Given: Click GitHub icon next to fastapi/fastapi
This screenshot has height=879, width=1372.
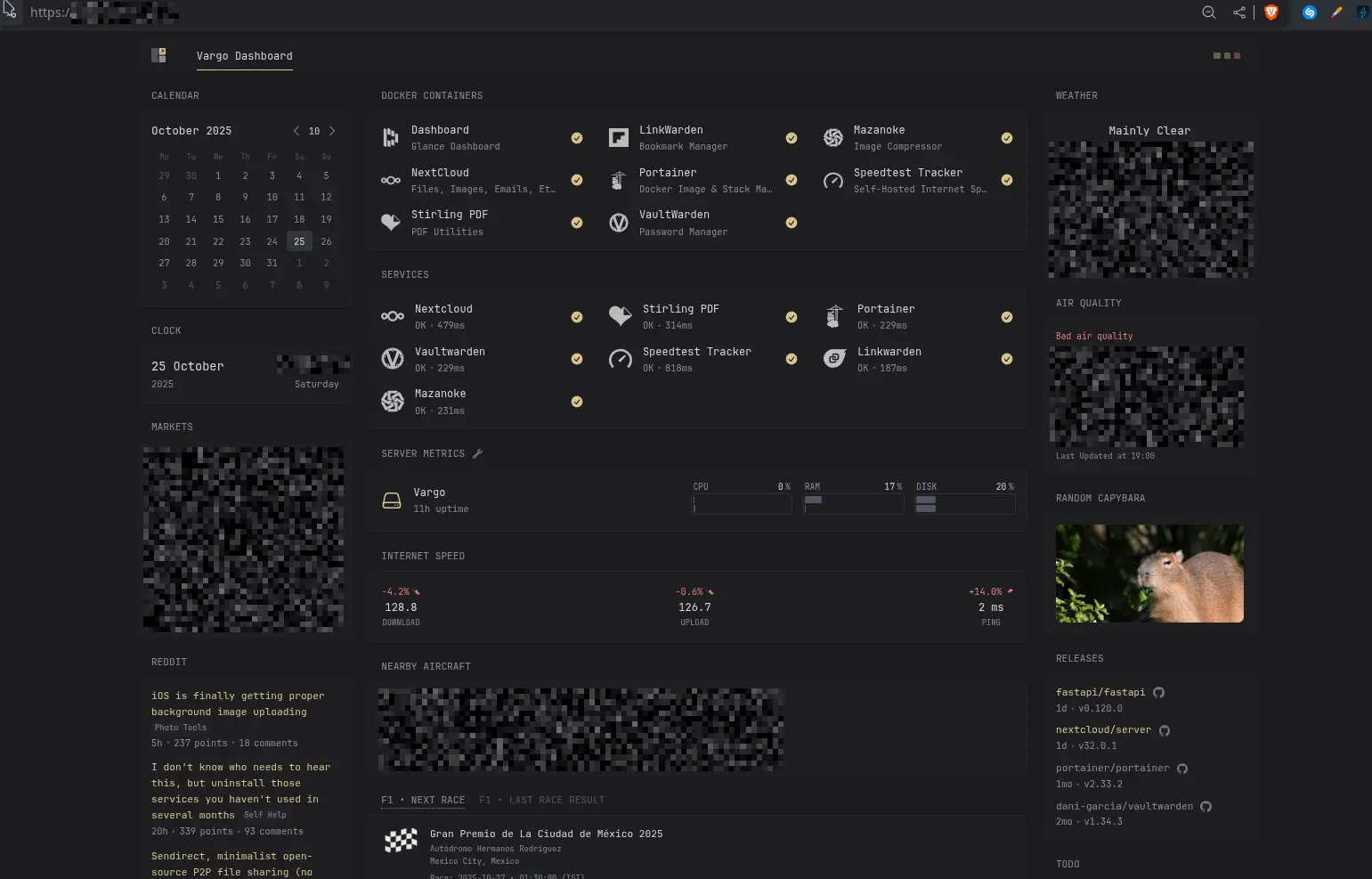Looking at the screenshot, I should pyautogui.click(x=1159, y=692).
